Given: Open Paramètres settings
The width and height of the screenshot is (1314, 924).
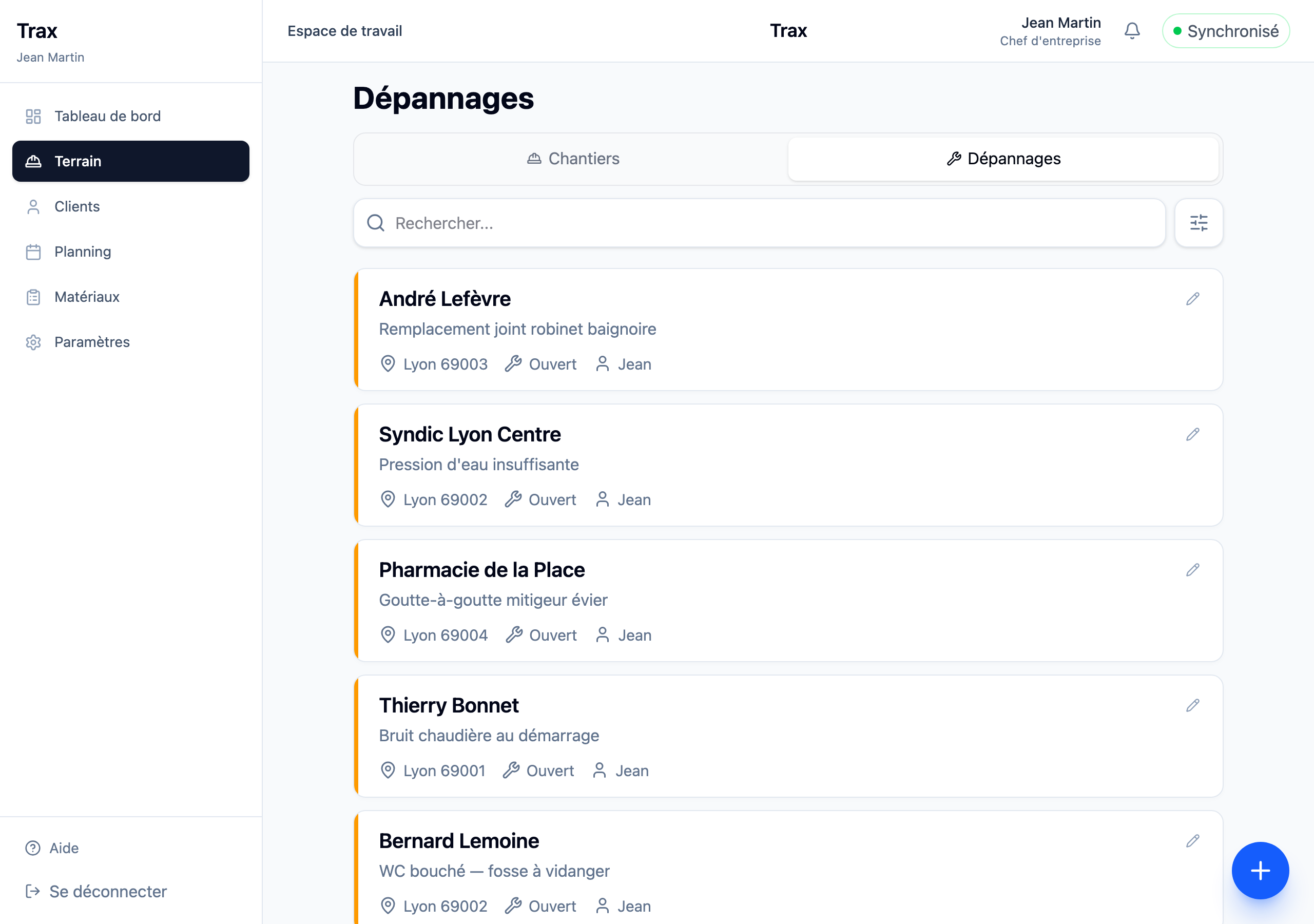Looking at the screenshot, I should [130, 342].
